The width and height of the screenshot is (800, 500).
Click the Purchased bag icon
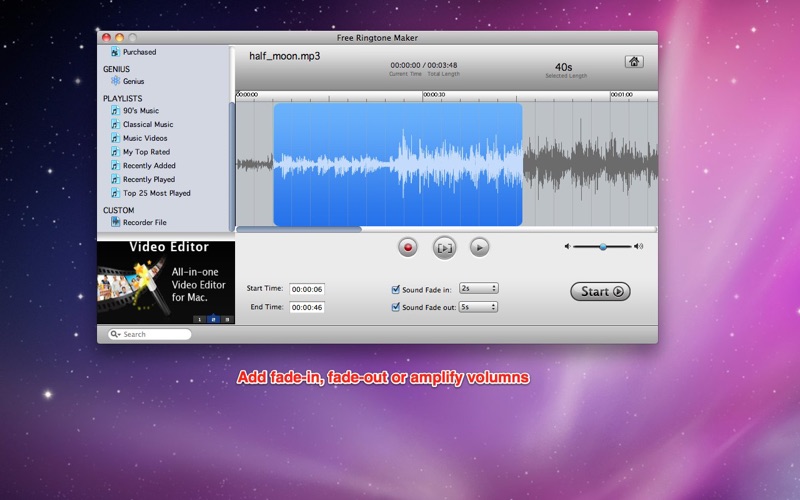click(115, 52)
